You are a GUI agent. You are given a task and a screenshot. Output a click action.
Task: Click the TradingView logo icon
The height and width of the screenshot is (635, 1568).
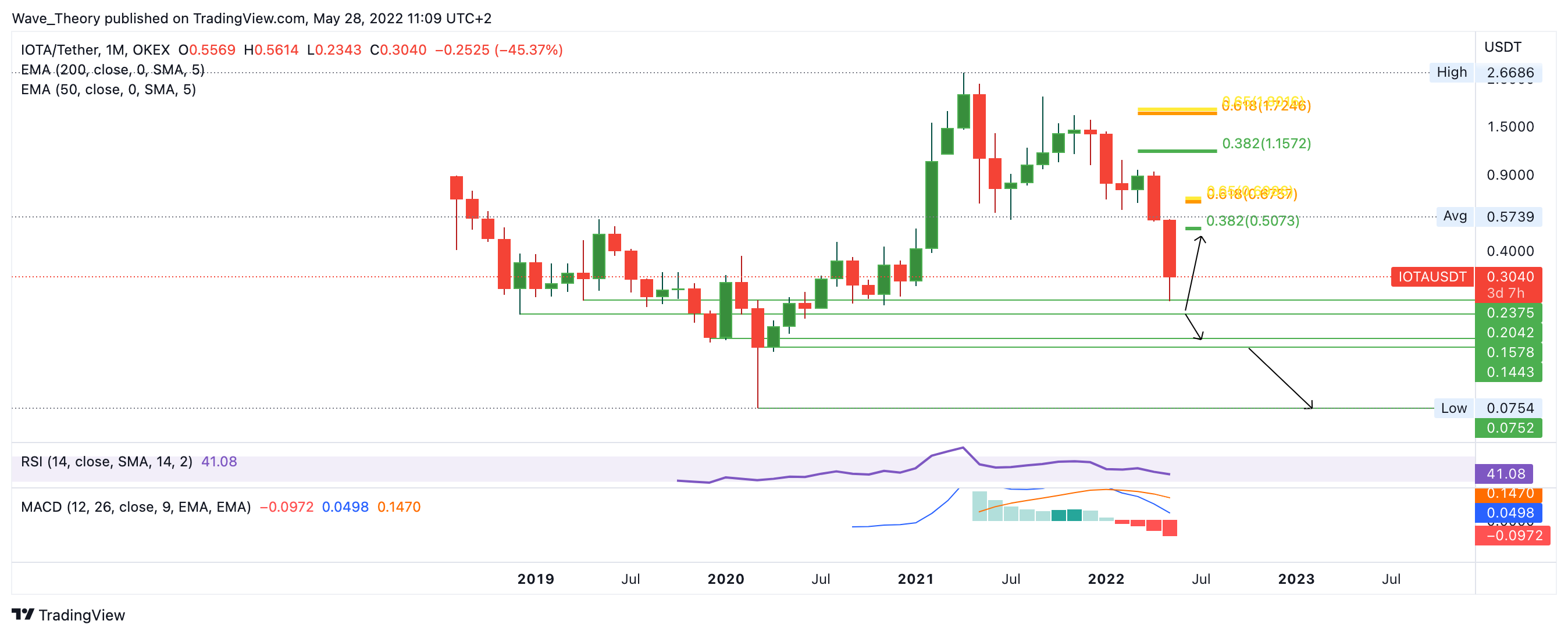click(23, 614)
